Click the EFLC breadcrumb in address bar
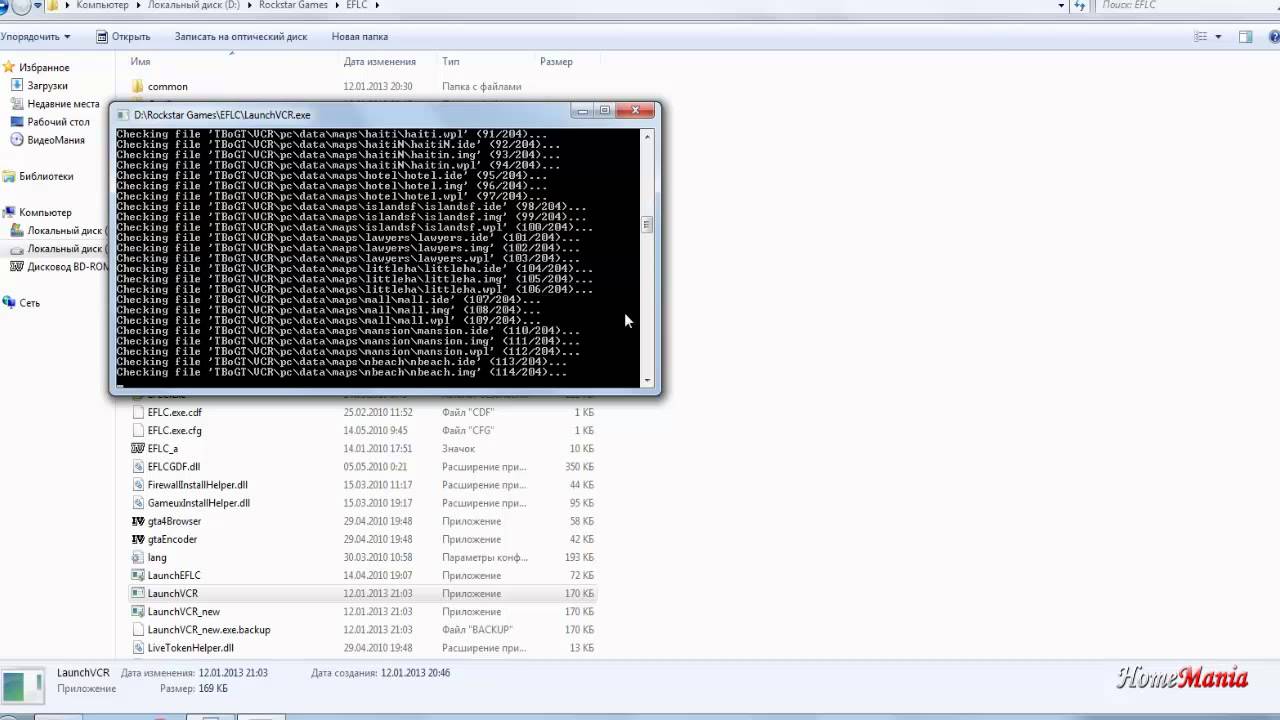Screen dimensions: 1280x720 358,5
